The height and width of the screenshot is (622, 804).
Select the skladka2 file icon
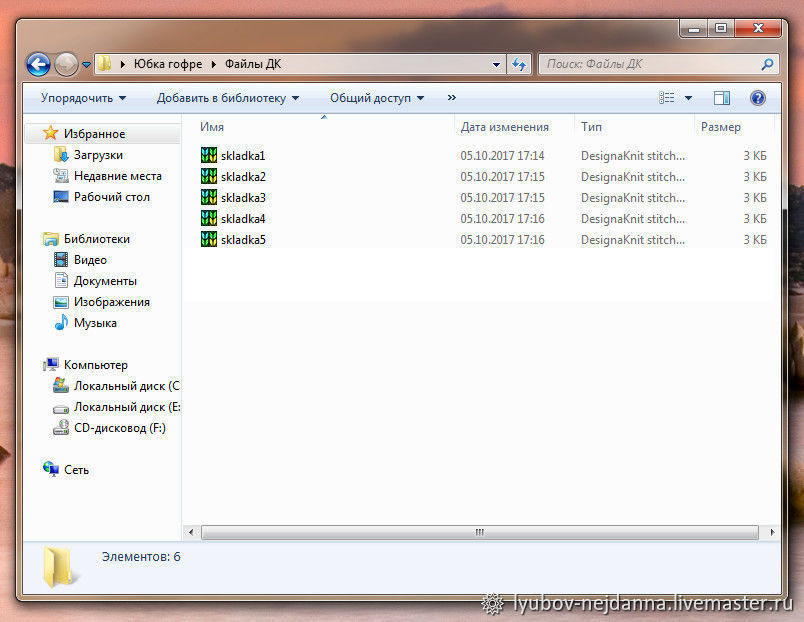(x=209, y=176)
